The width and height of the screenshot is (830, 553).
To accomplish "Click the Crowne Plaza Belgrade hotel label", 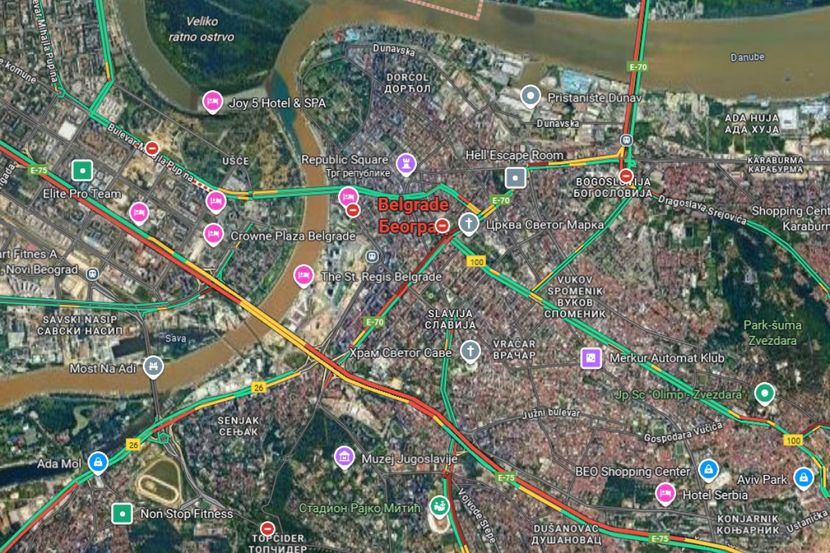I will point(293,236).
